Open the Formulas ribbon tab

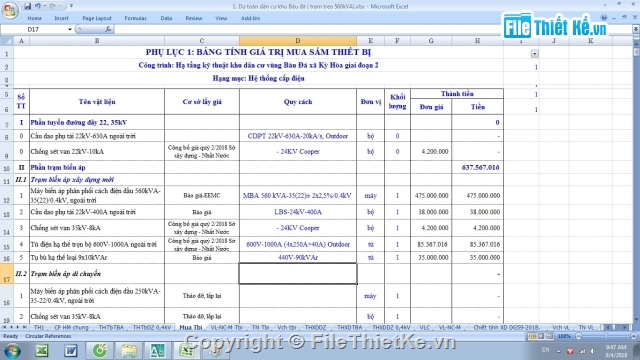(x=135, y=18)
